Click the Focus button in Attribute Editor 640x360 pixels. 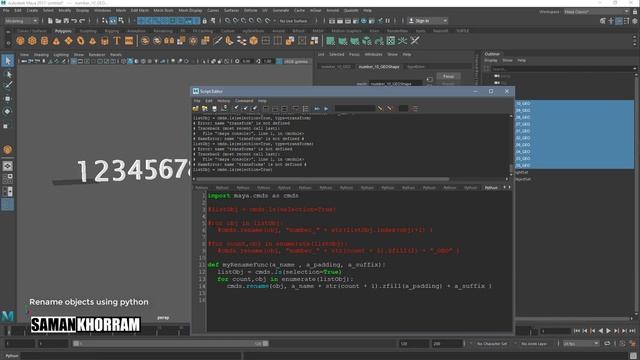448,76
